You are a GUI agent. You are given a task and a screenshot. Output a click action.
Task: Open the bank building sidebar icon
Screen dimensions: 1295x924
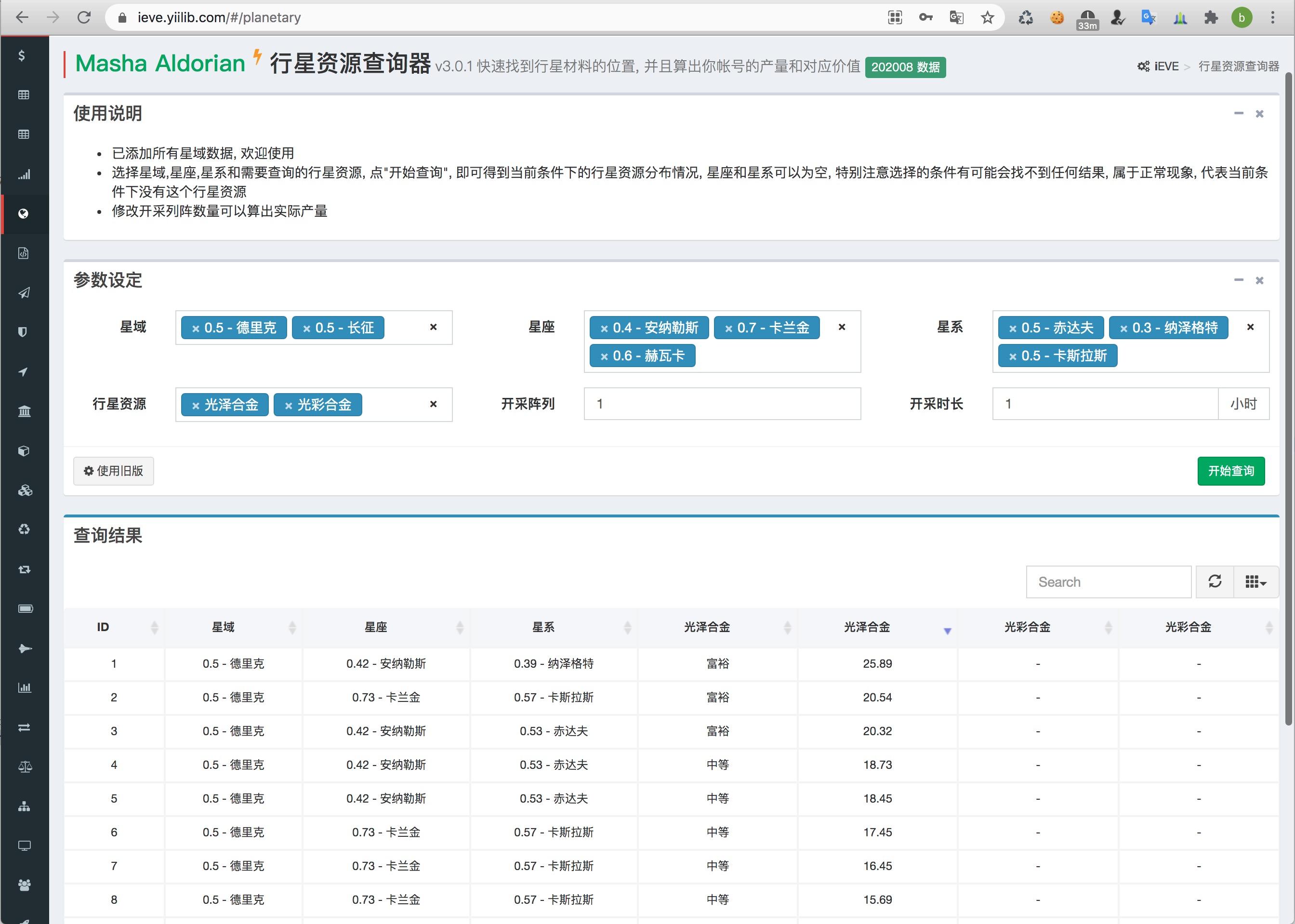[x=24, y=411]
